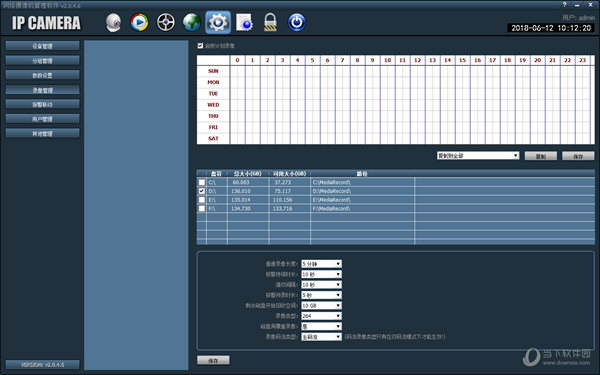Select the 60.003 total size cell
The width and height of the screenshot is (600, 375).
tap(248, 183)
